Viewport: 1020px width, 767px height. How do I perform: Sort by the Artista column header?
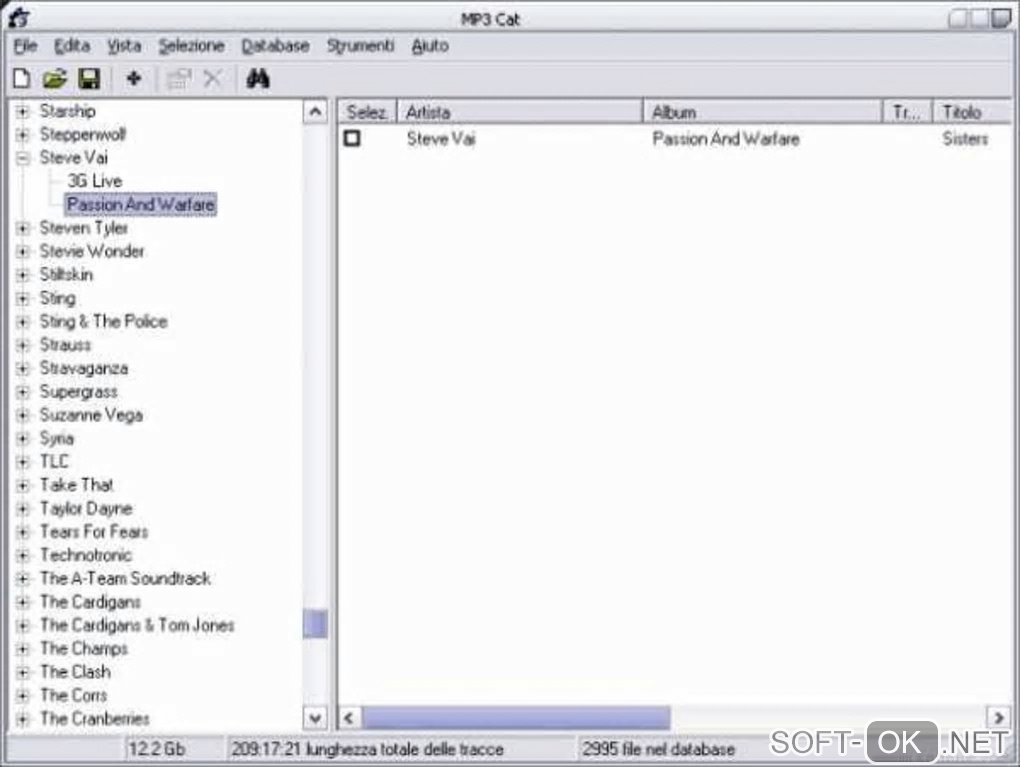tap(519, 112)
